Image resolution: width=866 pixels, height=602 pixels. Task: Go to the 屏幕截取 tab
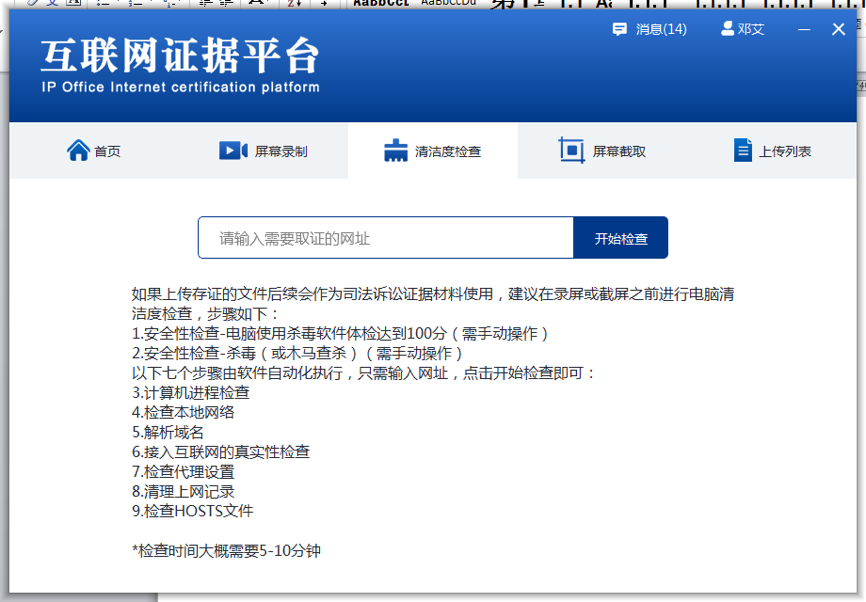click(619, 152)
